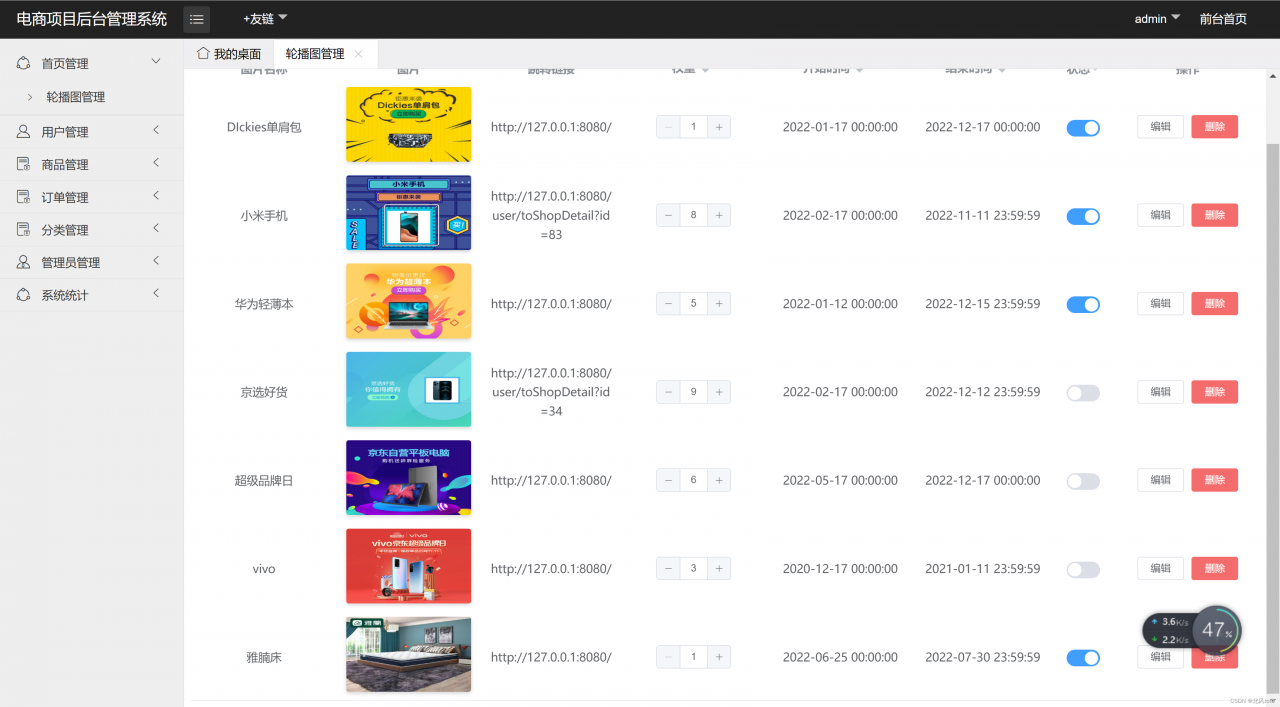Open the admin account dropdown
Screen dimensions: 1280x707
coord(1157,18)
